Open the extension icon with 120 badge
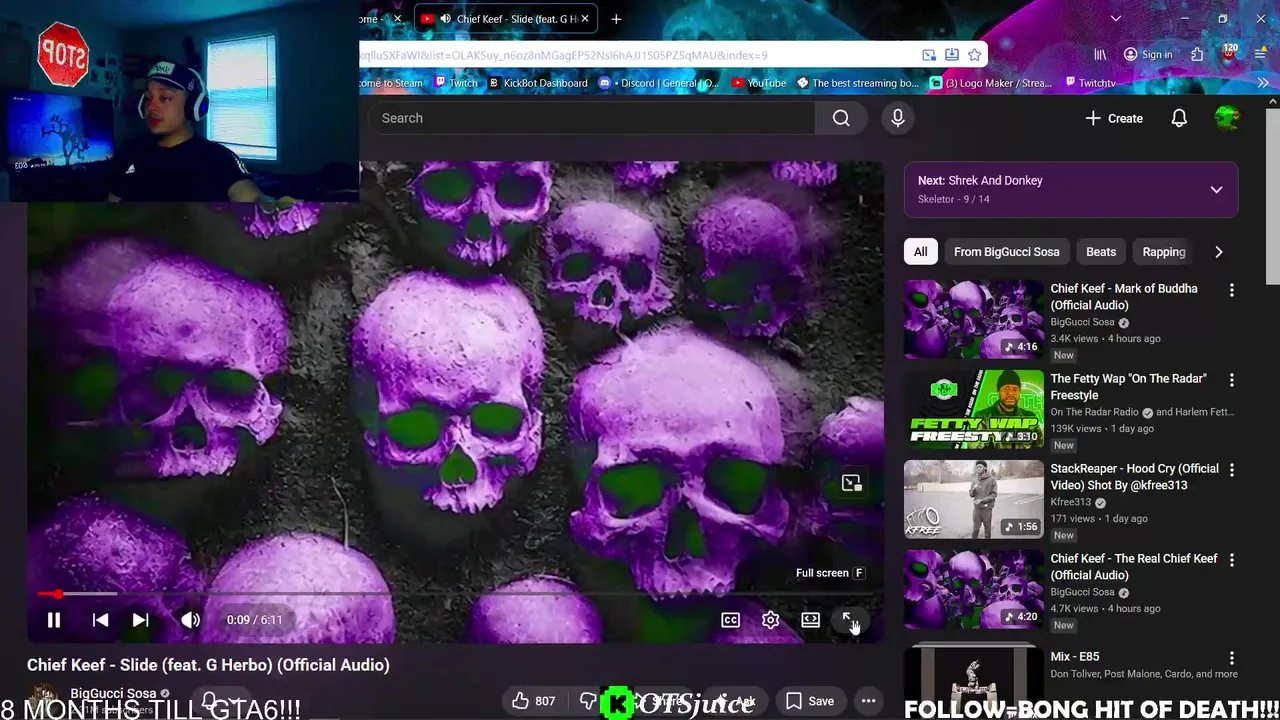Viewport: 1280px width, 720px height. [1229, 54]
